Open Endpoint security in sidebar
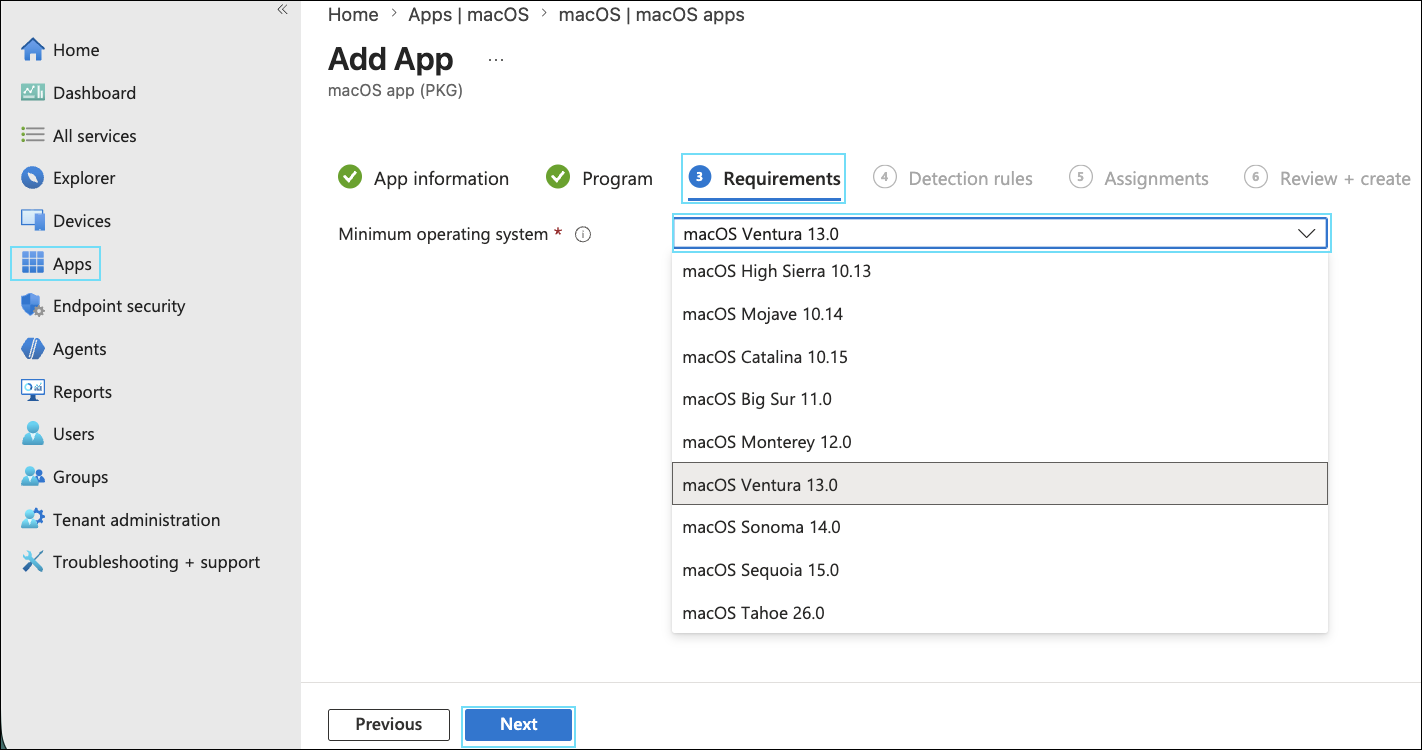 pos(119,306)
